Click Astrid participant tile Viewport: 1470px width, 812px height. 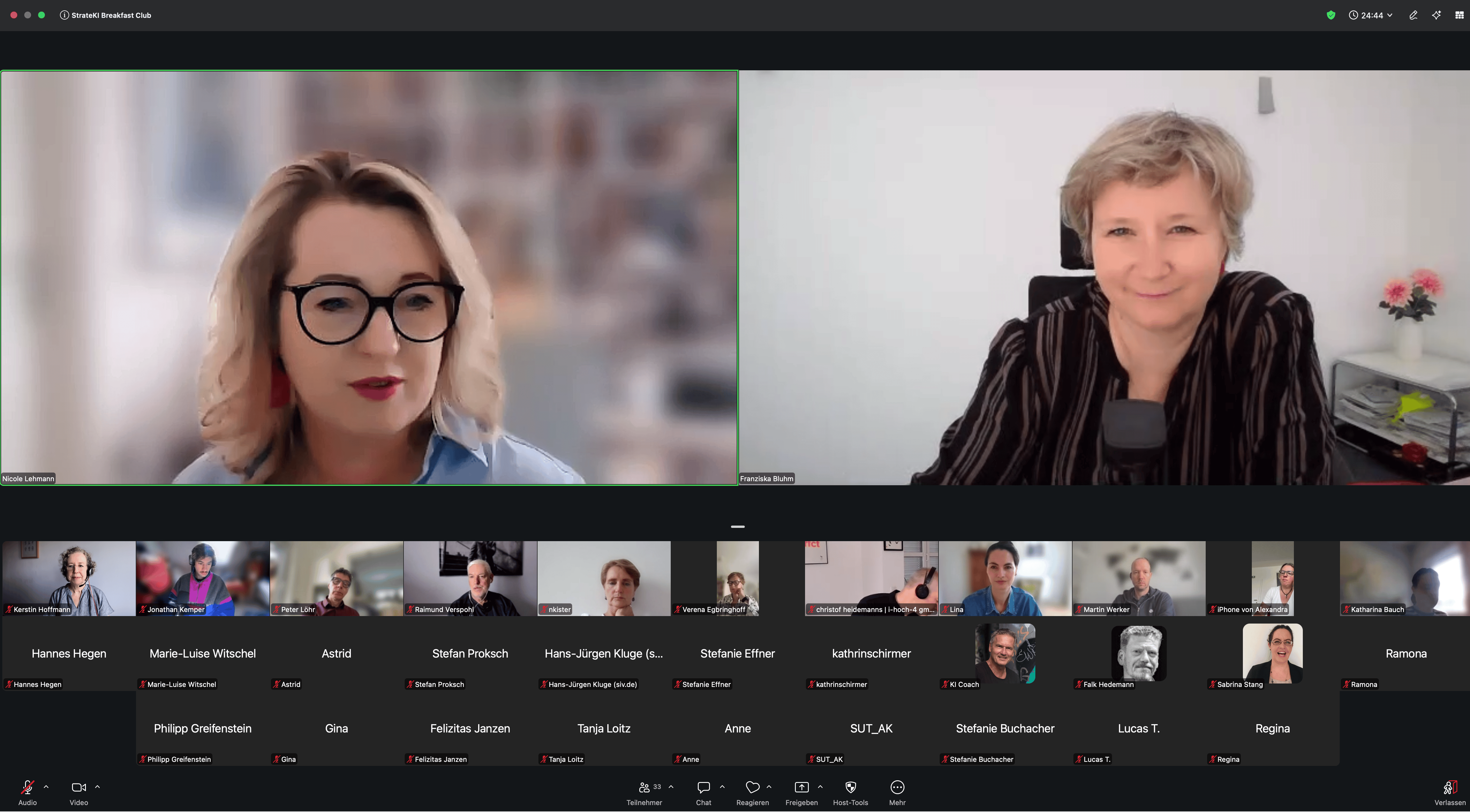point(337,653)
